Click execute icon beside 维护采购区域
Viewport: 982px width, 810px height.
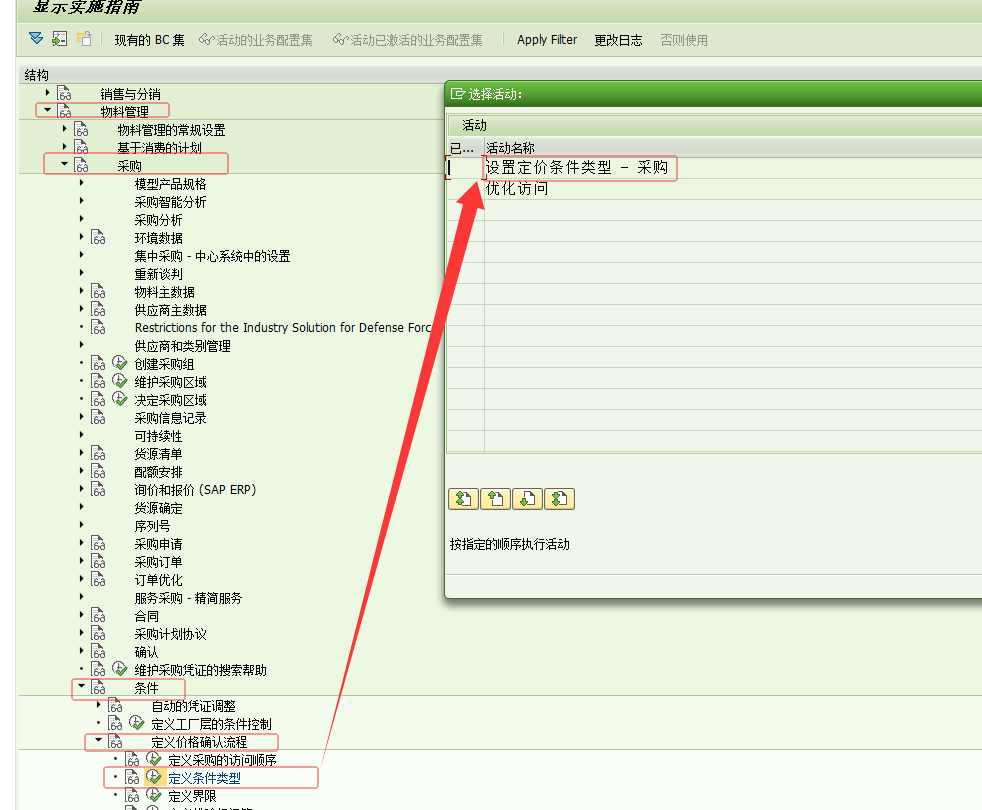120,381
